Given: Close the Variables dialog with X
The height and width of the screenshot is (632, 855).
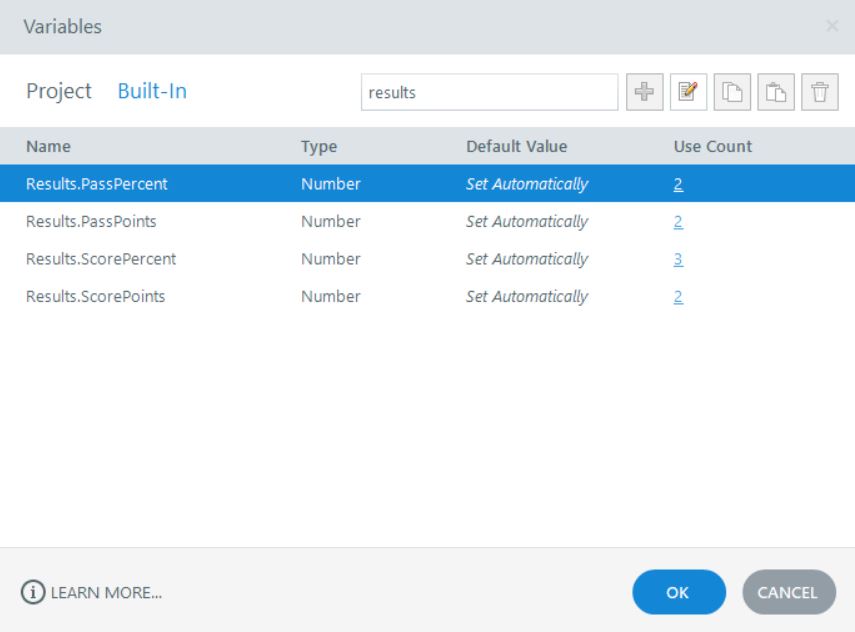Looking at the screenshot, I should [x=832, y=27].
